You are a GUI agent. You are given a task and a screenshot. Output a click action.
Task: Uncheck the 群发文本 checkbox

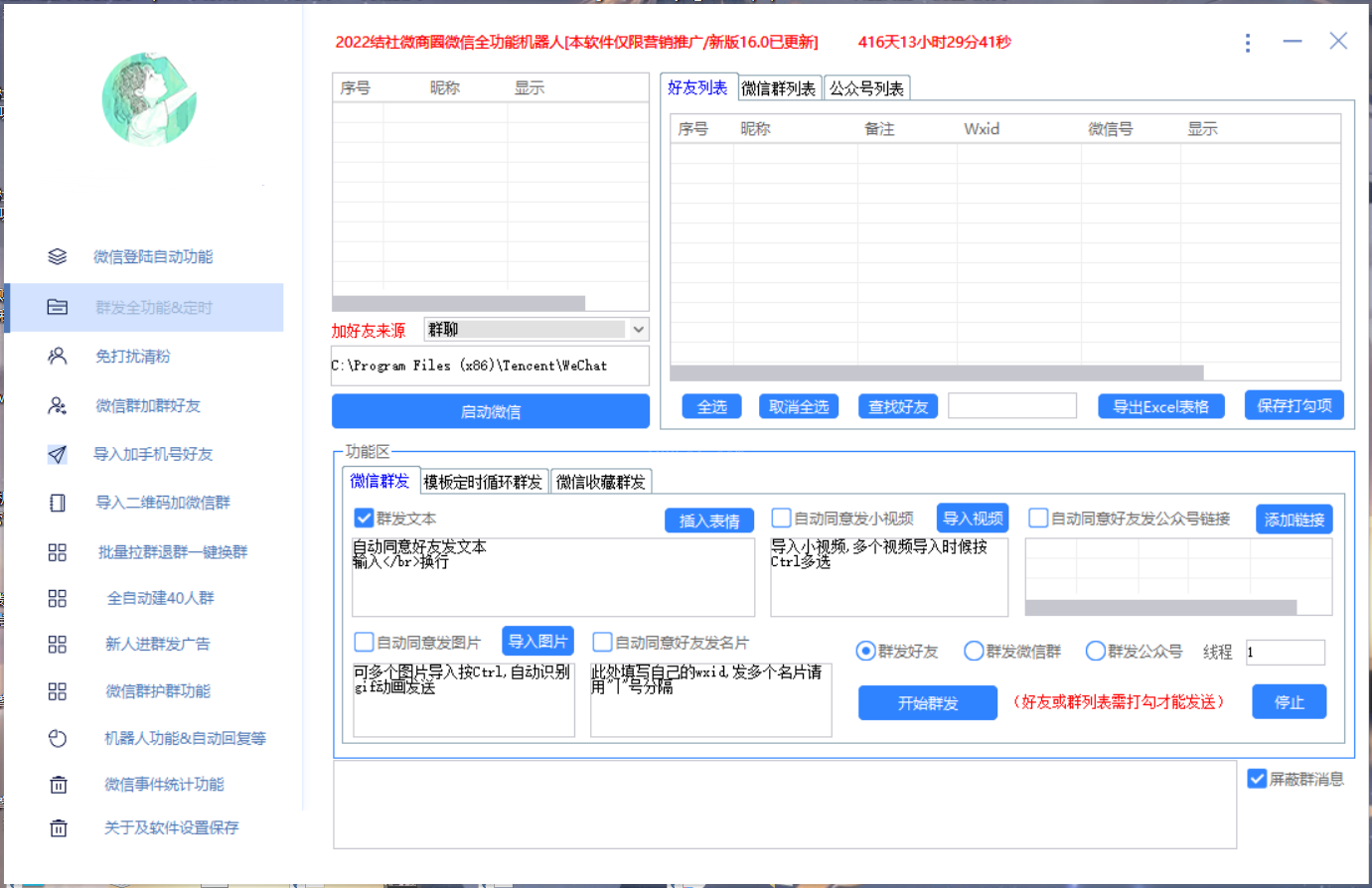click(x=364, y=518)
